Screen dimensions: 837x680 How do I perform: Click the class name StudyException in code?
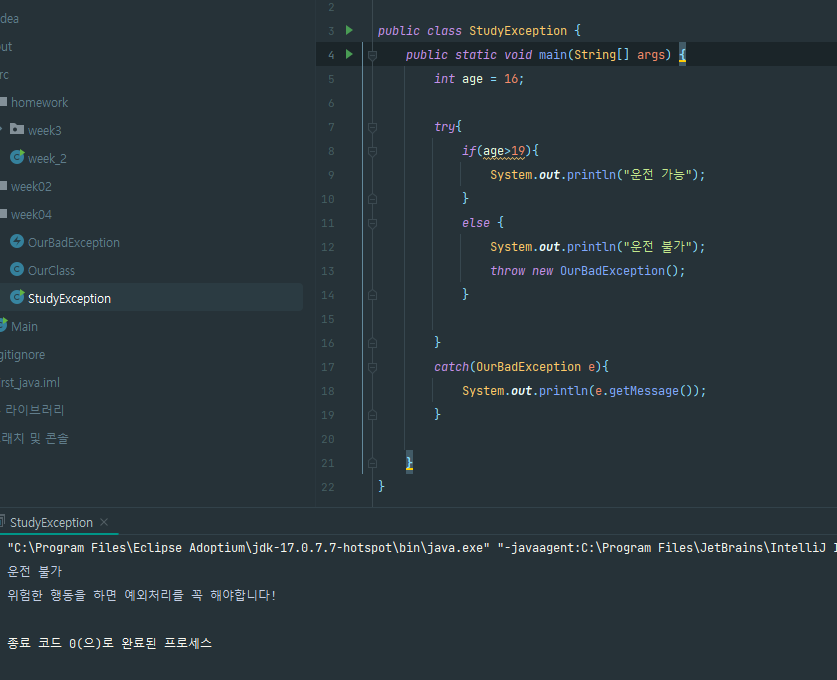[518, 31]
